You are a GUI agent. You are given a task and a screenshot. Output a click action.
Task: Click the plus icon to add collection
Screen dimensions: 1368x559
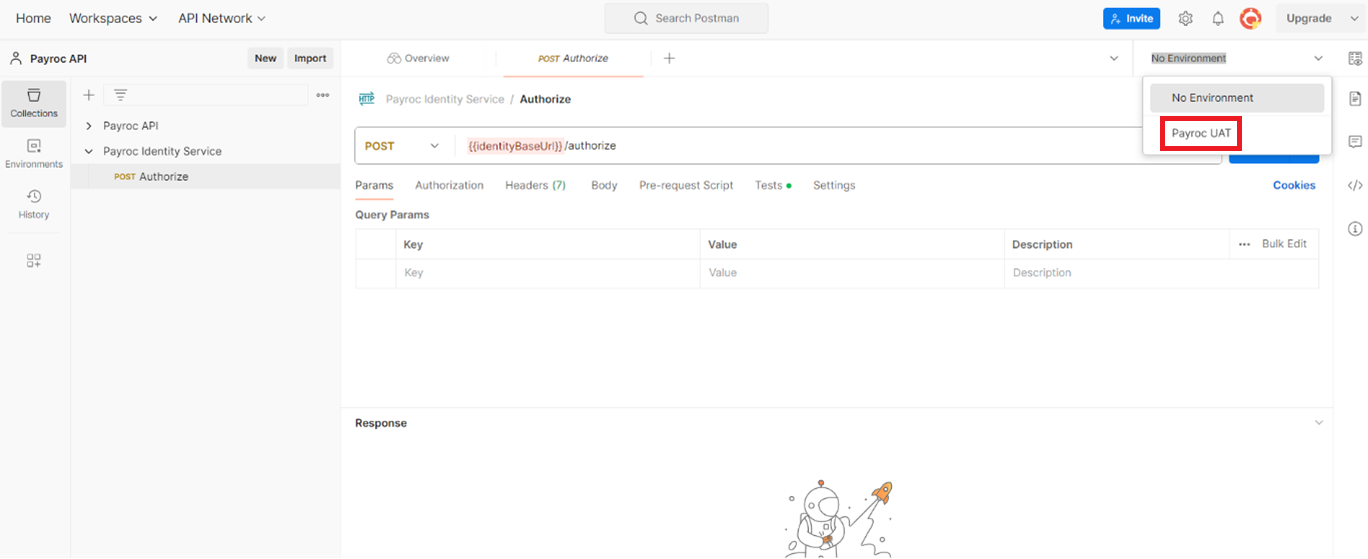coord(89,95)
